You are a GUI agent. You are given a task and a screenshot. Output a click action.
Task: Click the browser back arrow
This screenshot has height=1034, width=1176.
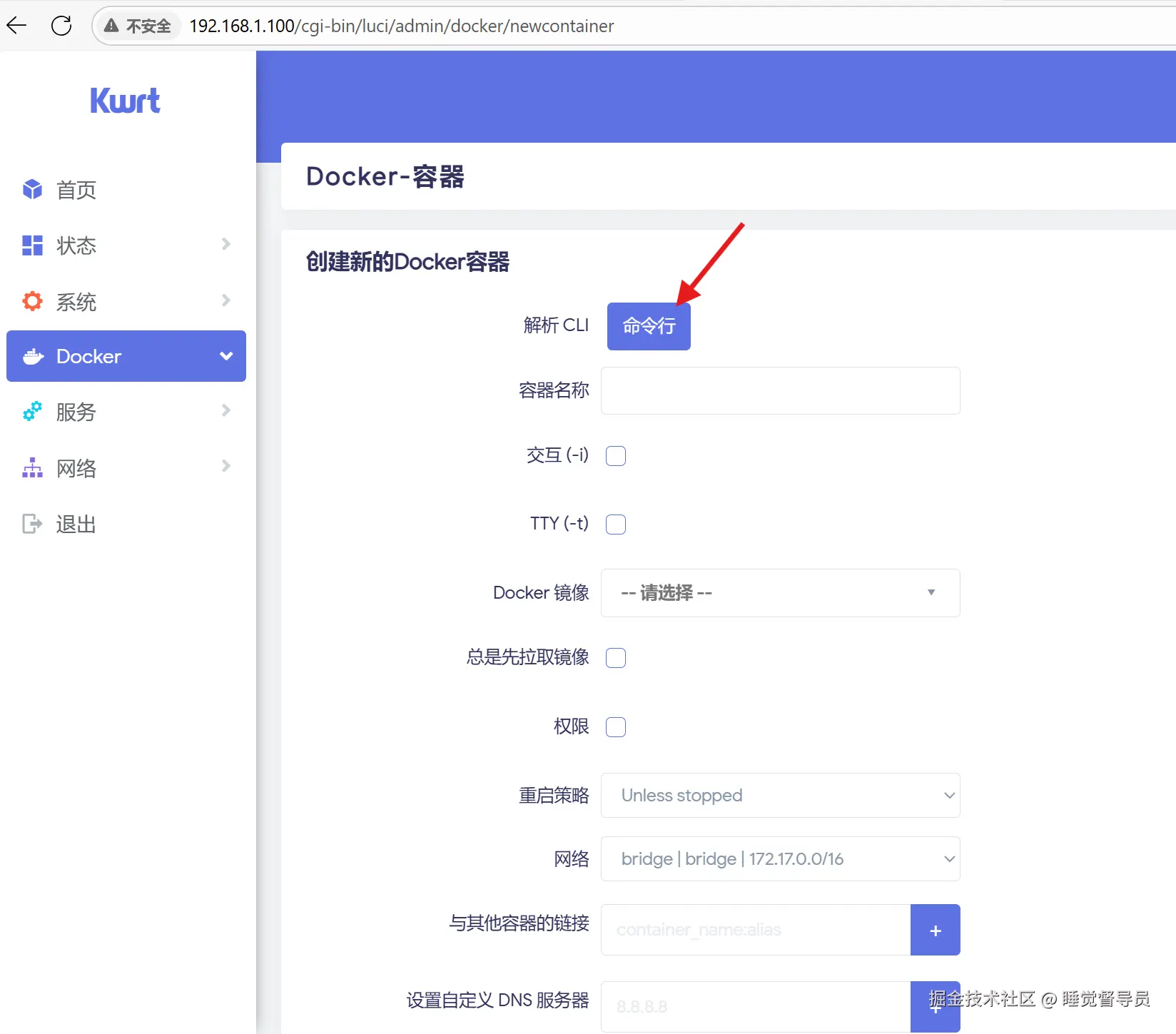coord(16,26)
